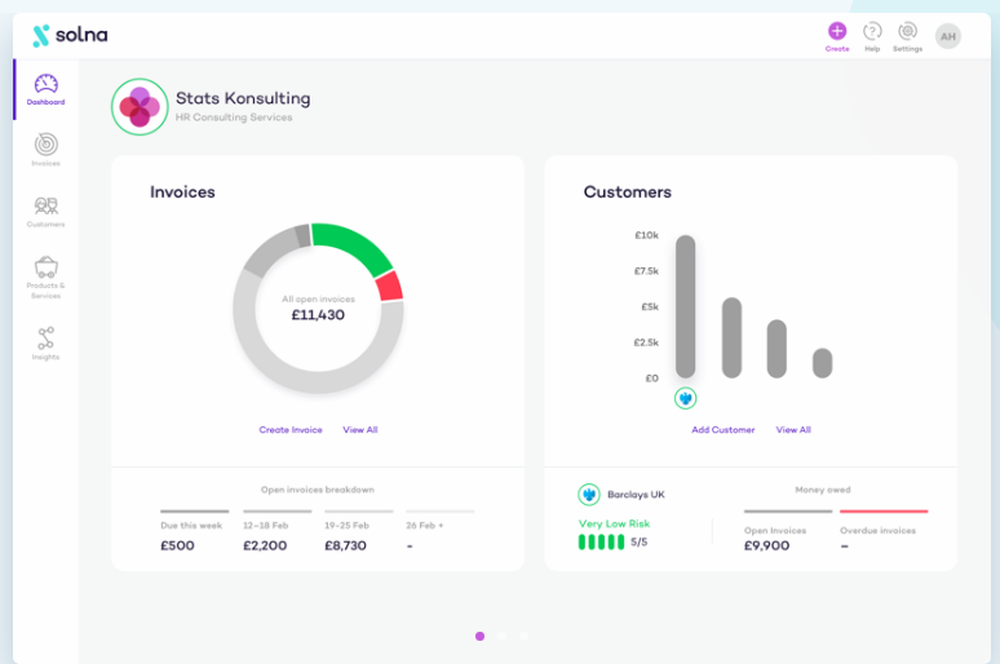The width and height of the screenshot is (1000, 664).
Task: Go to the second carousel page dot
Action: (502, 636)
